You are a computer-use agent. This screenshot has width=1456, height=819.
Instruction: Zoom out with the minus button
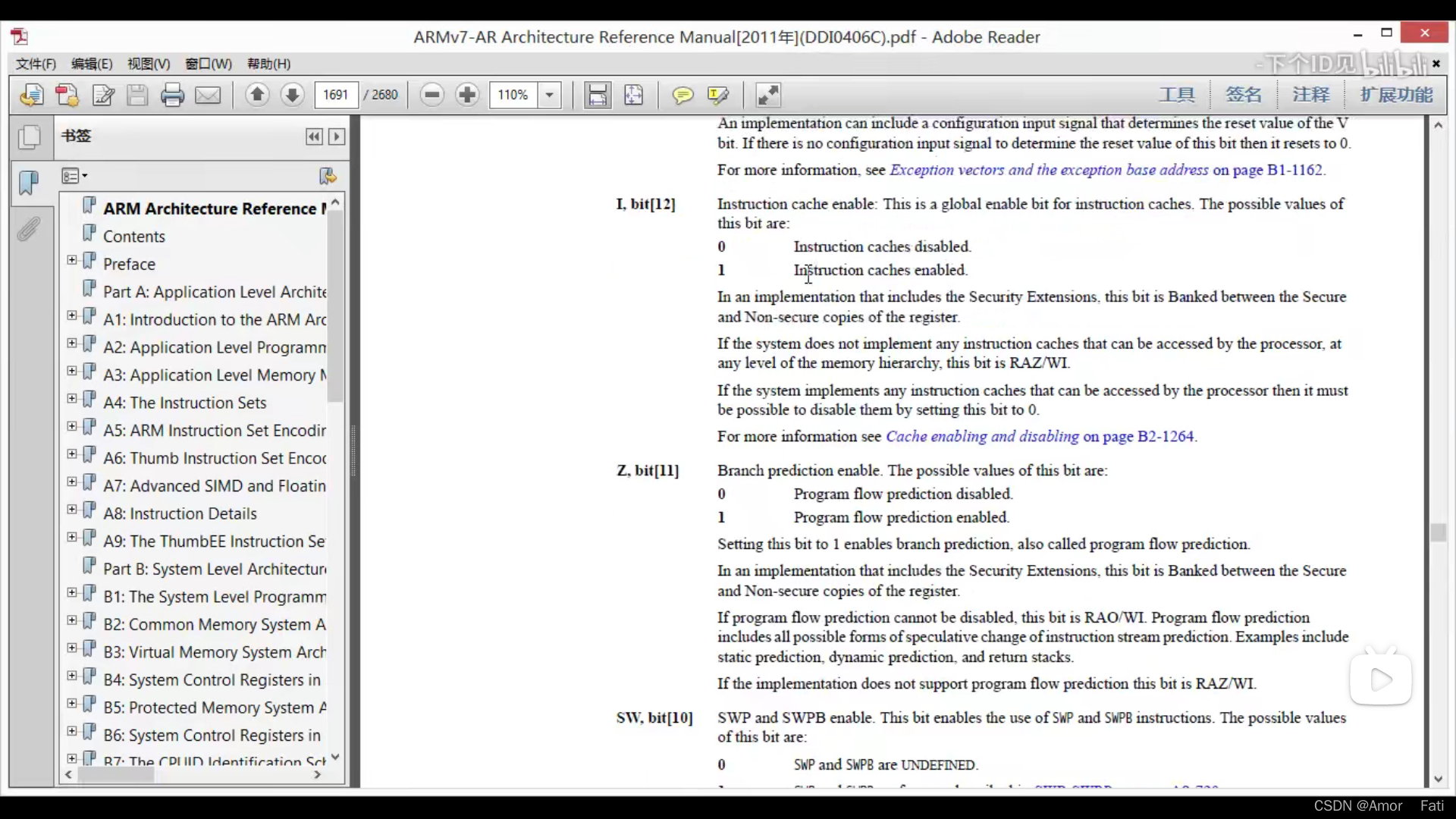432,95
